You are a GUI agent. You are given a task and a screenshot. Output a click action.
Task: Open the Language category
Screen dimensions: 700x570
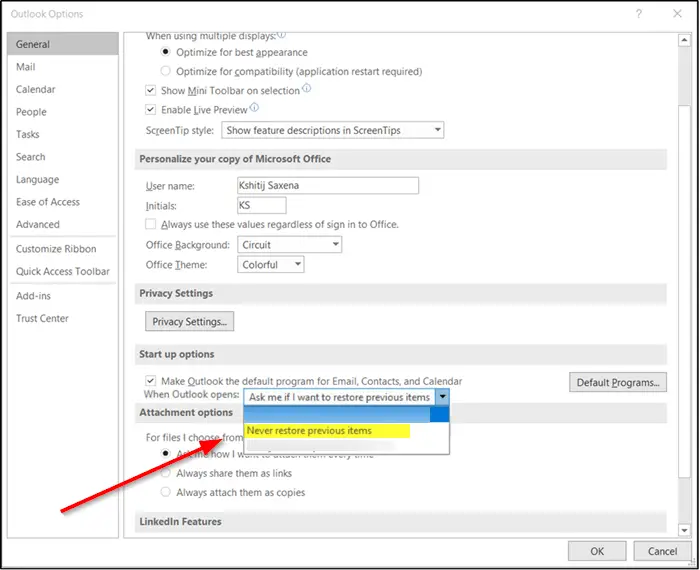tap(63, 179)
